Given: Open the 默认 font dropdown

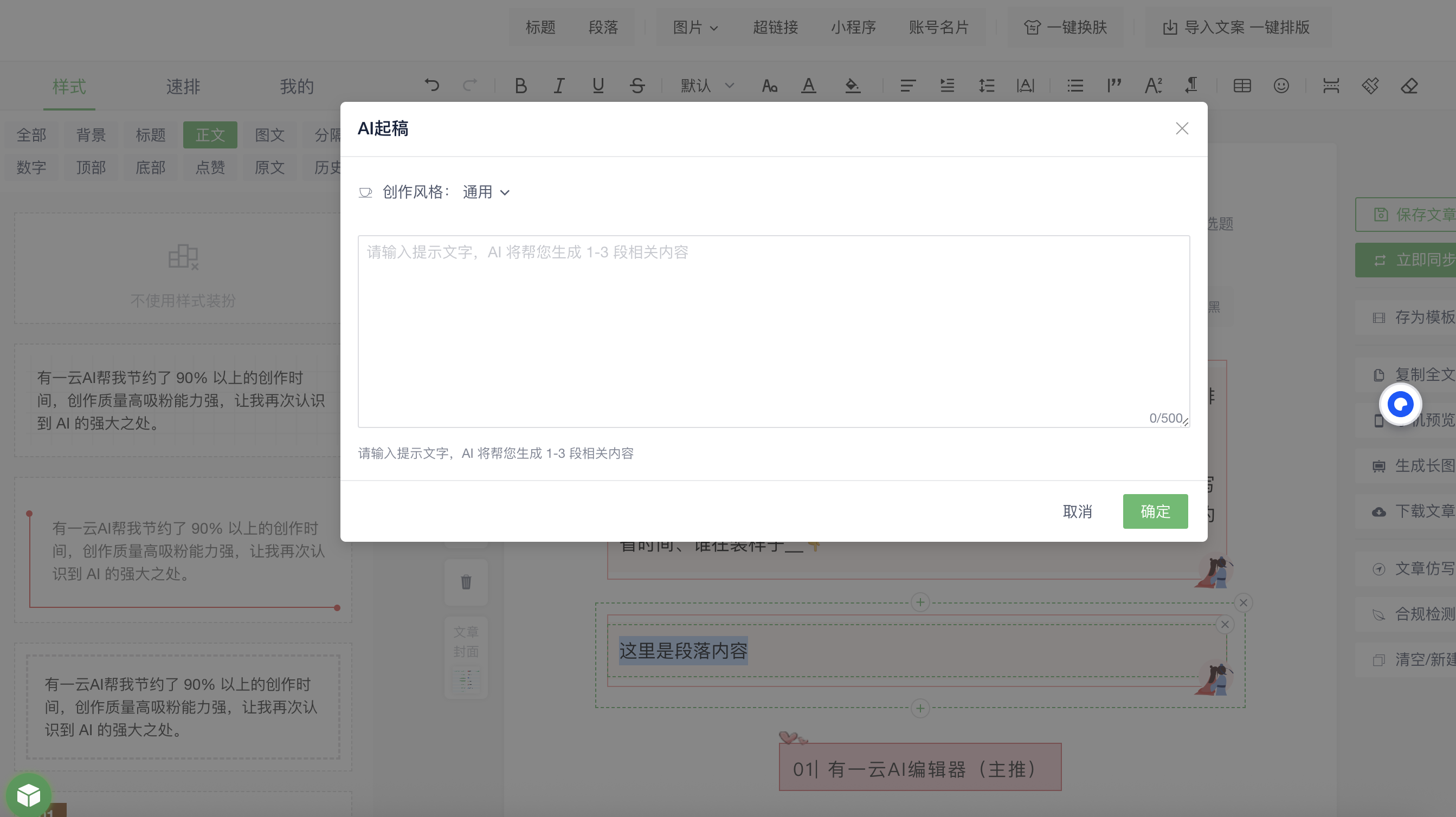Looking at the screenshot, I should click(x=707, y=86).
